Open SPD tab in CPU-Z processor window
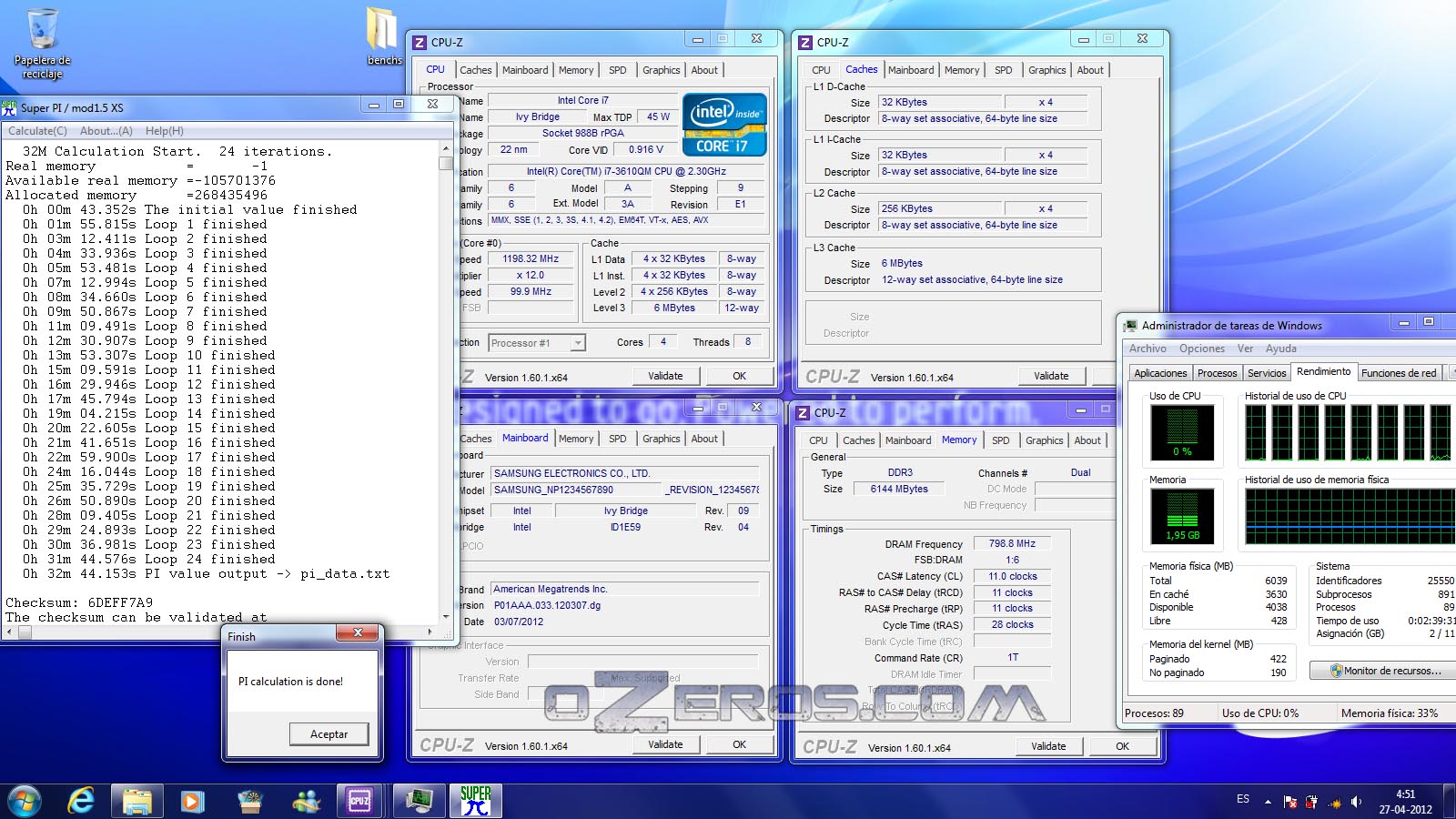This screenshot has height=819, width=1456. pyautogui.click(x=618, y=70)
